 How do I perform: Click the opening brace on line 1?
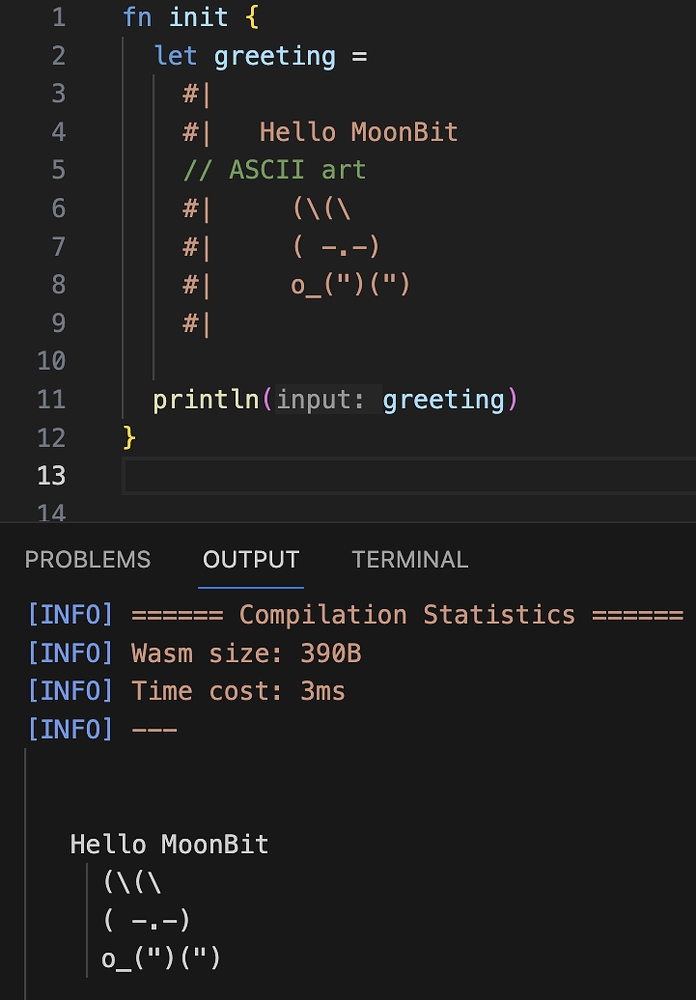click(x=252, y=17)
